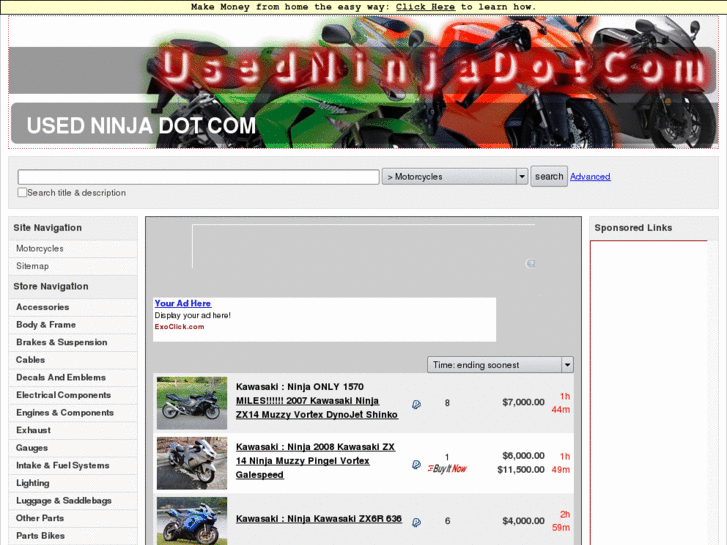This screenshot has height=545, width=727.
Task: Open the Time: ending soonest sort dropdown
Action: [x=500, y=365]
